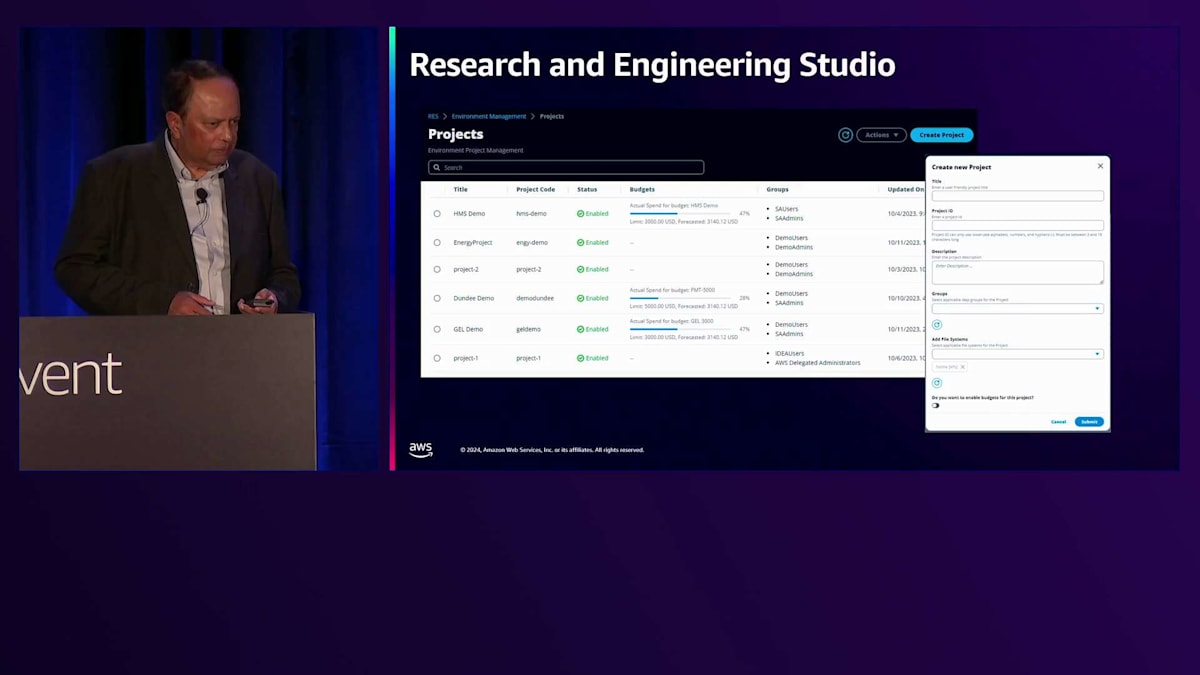The image size is (1200, 675).
Task: Click the Enabled check icon for project-2
Action: click(x=580, y=269)
